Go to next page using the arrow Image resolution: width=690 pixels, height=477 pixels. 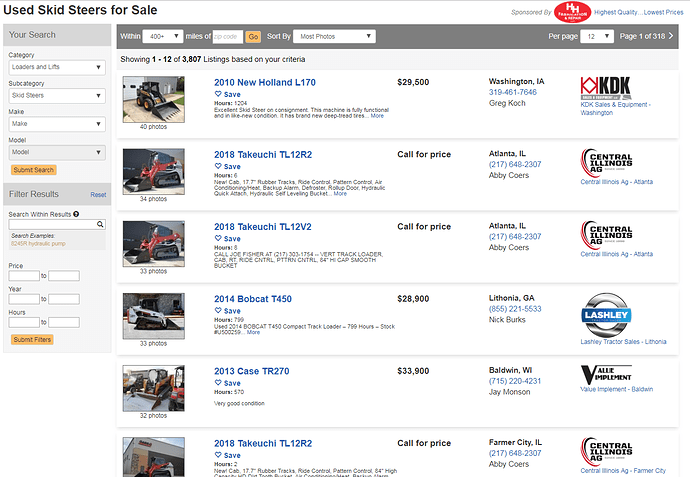click(x=671, y=36)
